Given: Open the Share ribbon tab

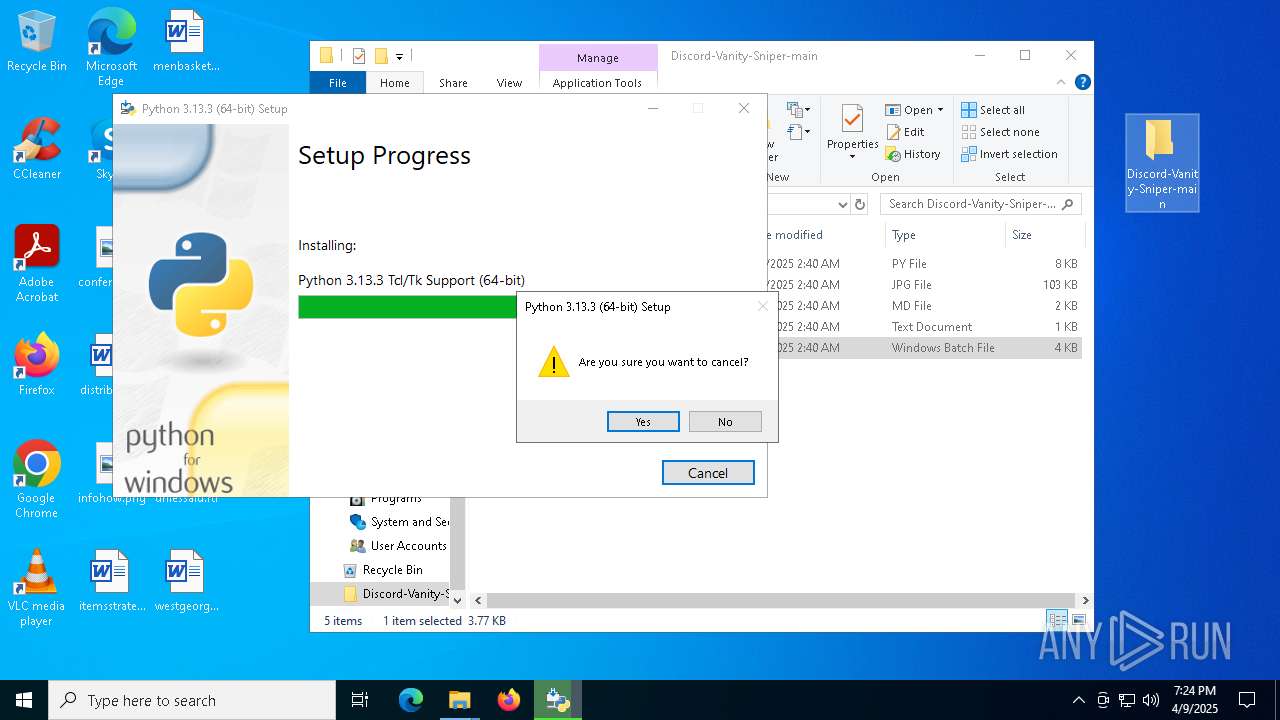Looking at the screenshot, I should click(453, 83).
